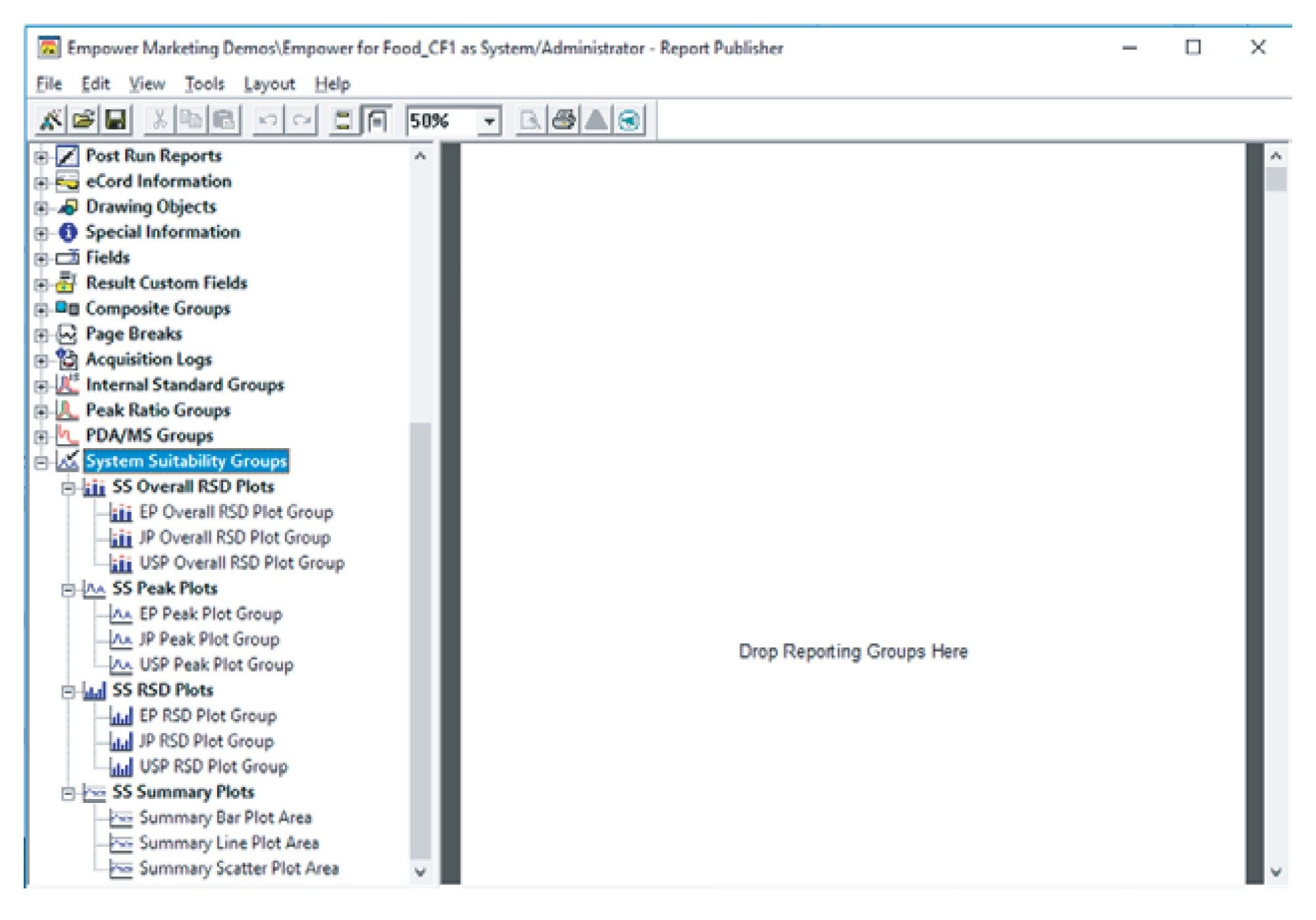The width and height of the screenshot is (1316, 920).
Task: Open the Edit menu
Action: coord(95,84)
